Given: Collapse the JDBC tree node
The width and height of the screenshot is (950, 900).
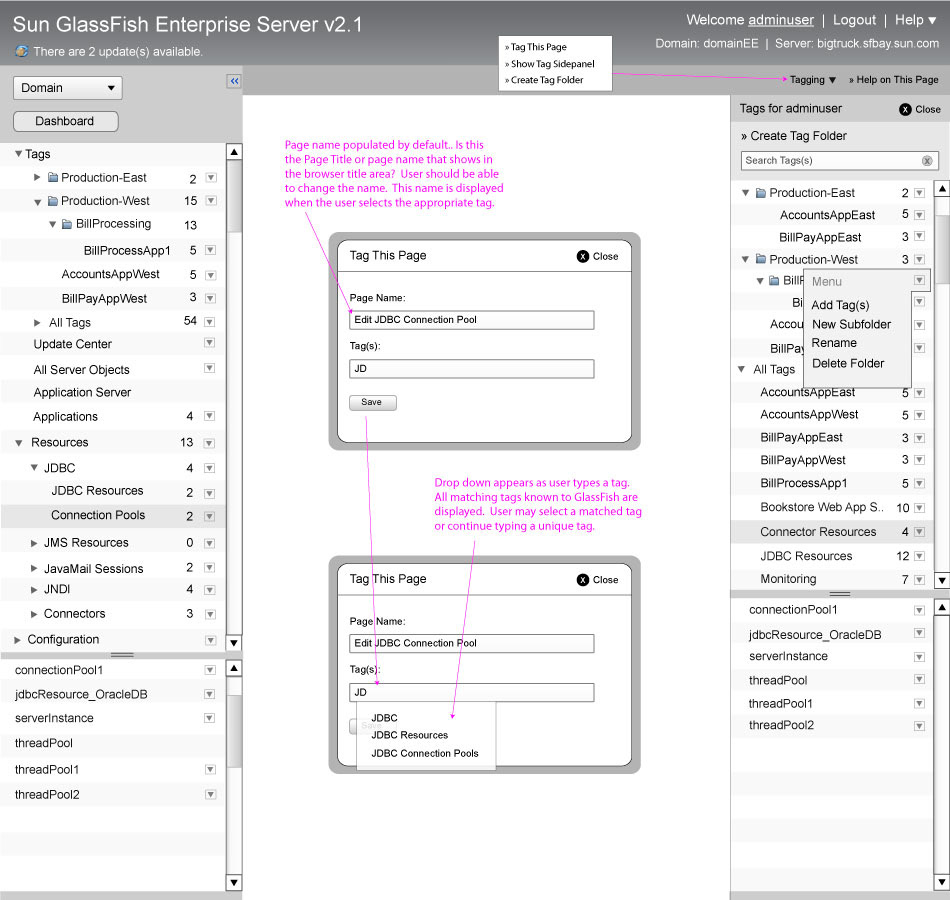Looking at the screenshot, I should (35, 467).
